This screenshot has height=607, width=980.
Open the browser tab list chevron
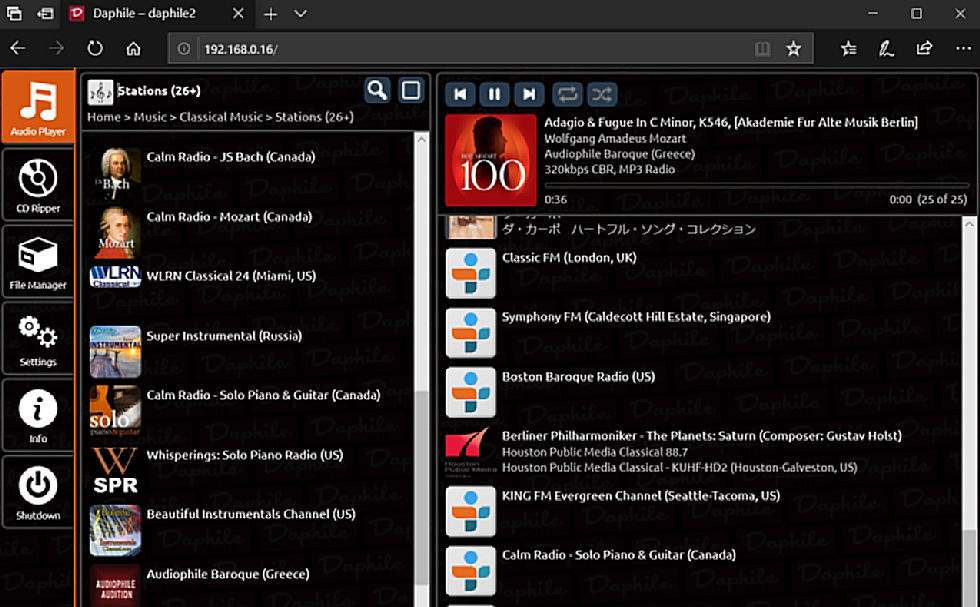coord(301,14)
